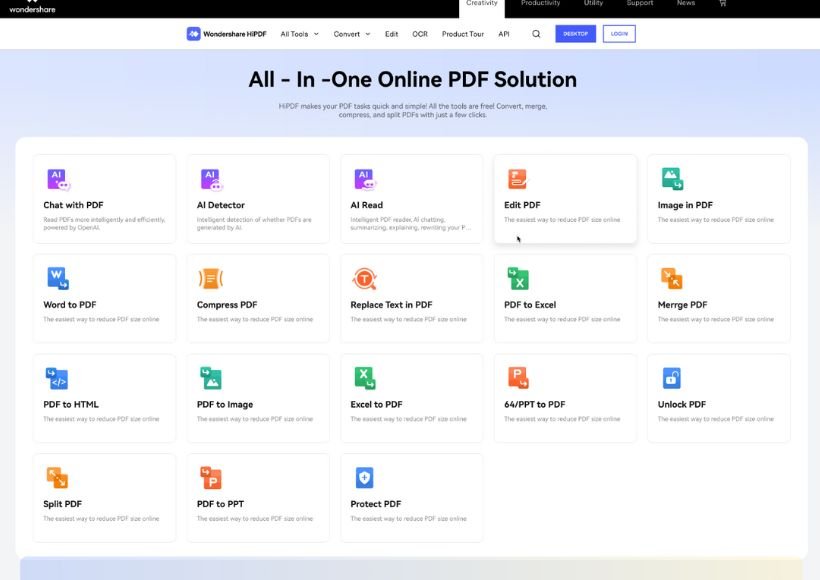Click the Excel to PDF icon
This screenshot has width=820, height=580.
click(365, 378)
